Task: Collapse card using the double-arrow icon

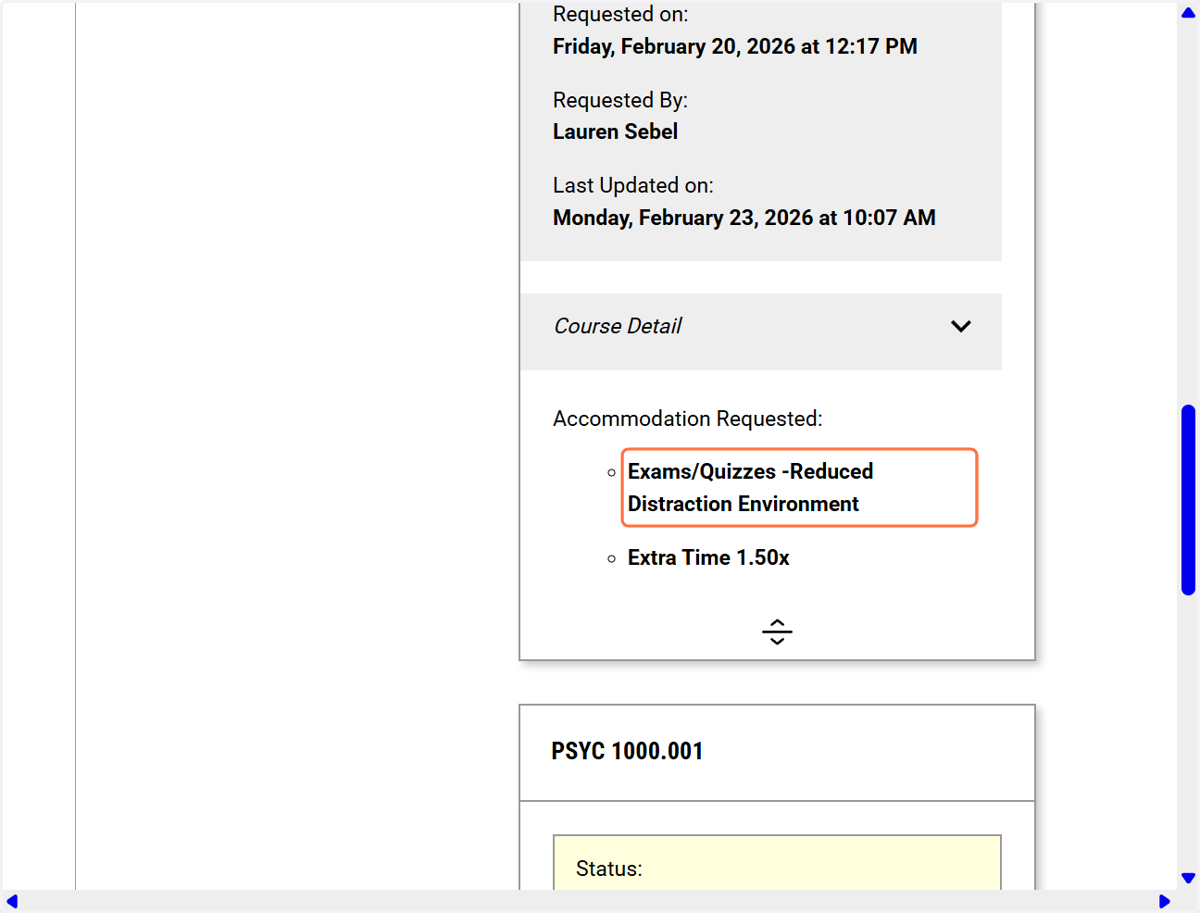Action: 777,632
